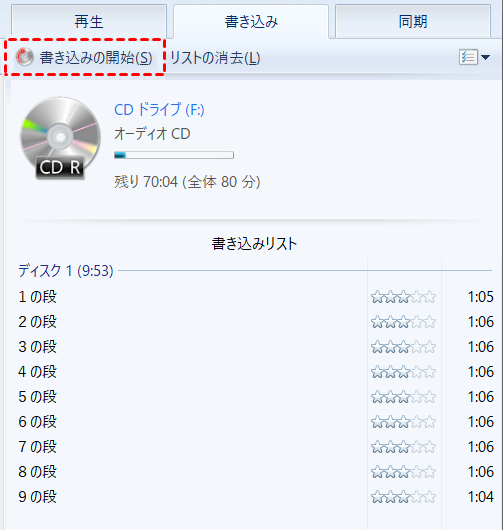Click the burn disc icon beside 書き込みの開始
503x530 pixels.
25,57
